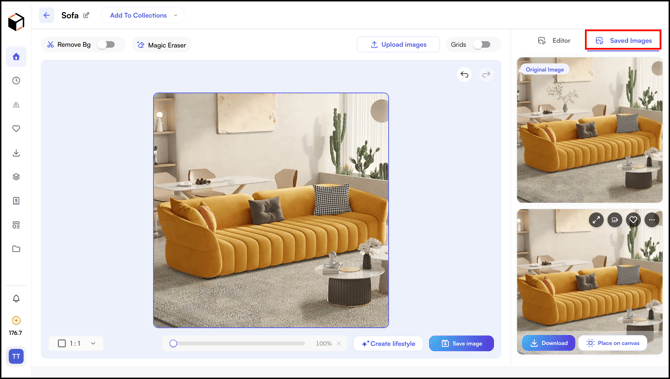
Task: Open the layers stack sidebar icon
Action: (x=16, y=177)
